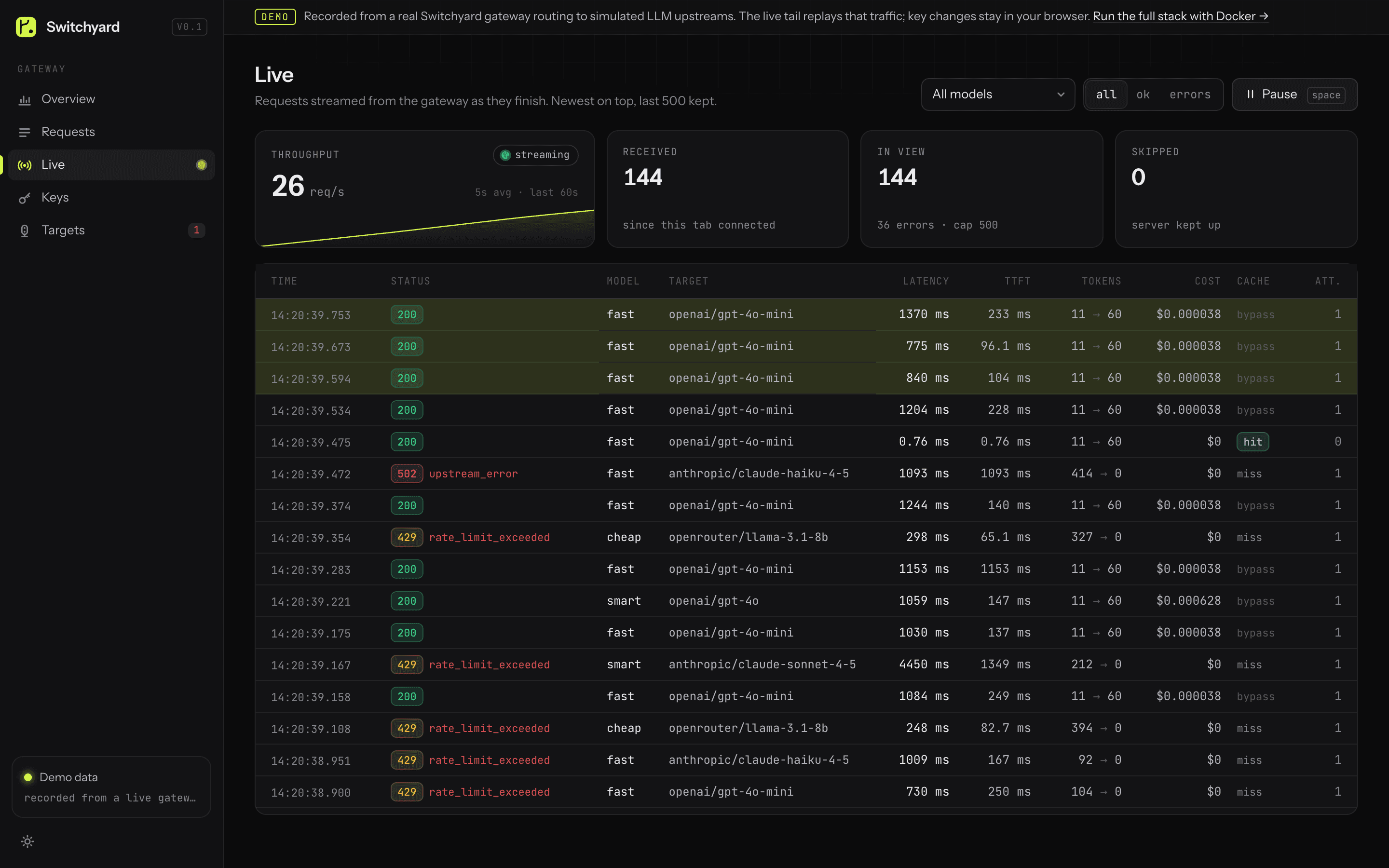The height and width of the screenshot is (868, 1389).
Task: Click the Switchyard logo icon
Action: click(26, 27)
